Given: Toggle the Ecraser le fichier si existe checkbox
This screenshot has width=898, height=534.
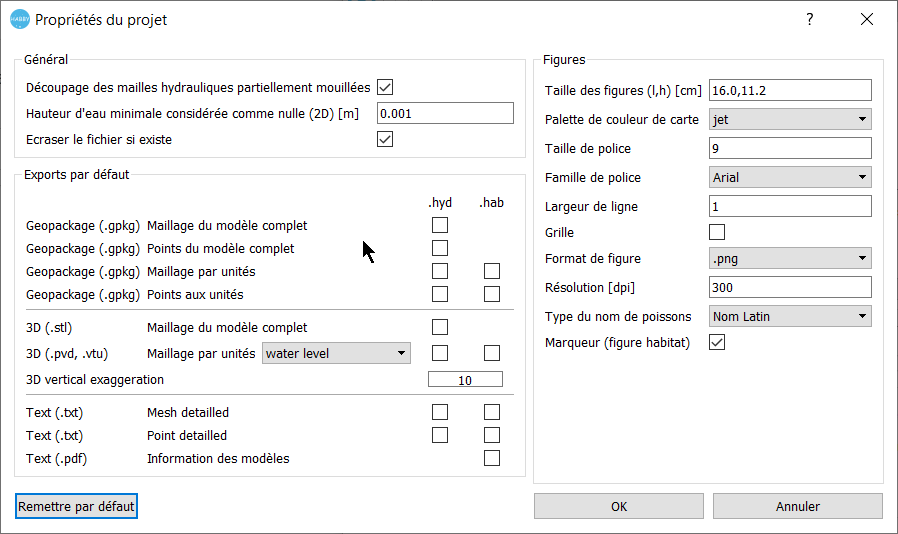Looking at the screenshot, I should click(385, 139).
